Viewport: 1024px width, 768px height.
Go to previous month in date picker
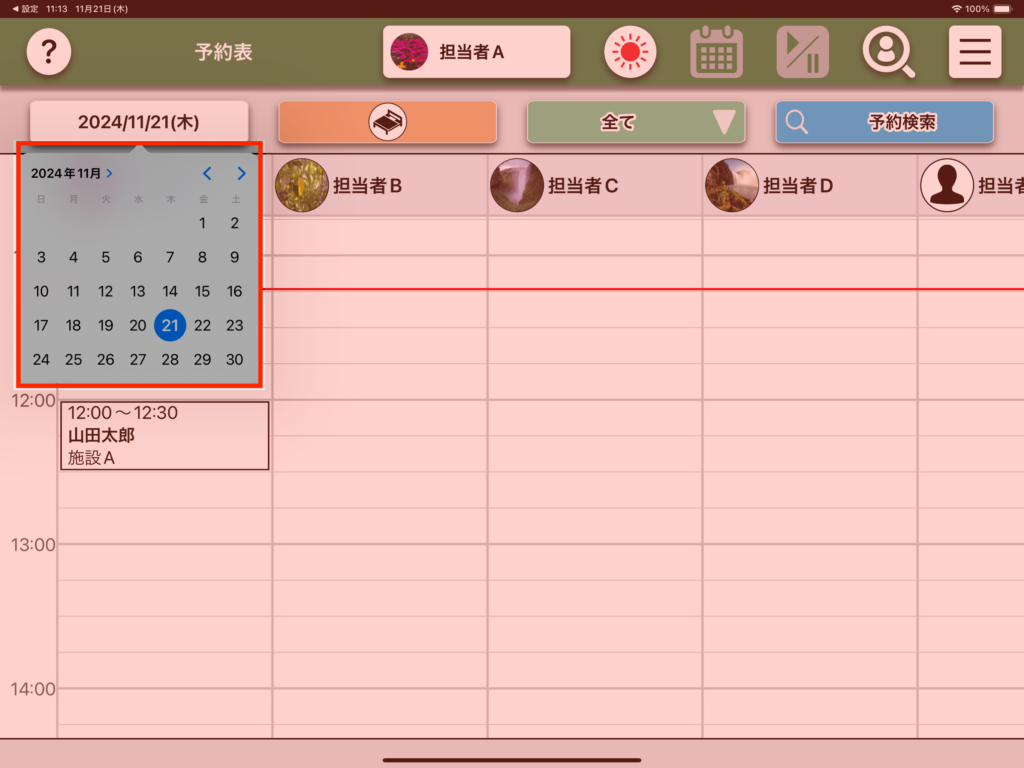(207, 173)
